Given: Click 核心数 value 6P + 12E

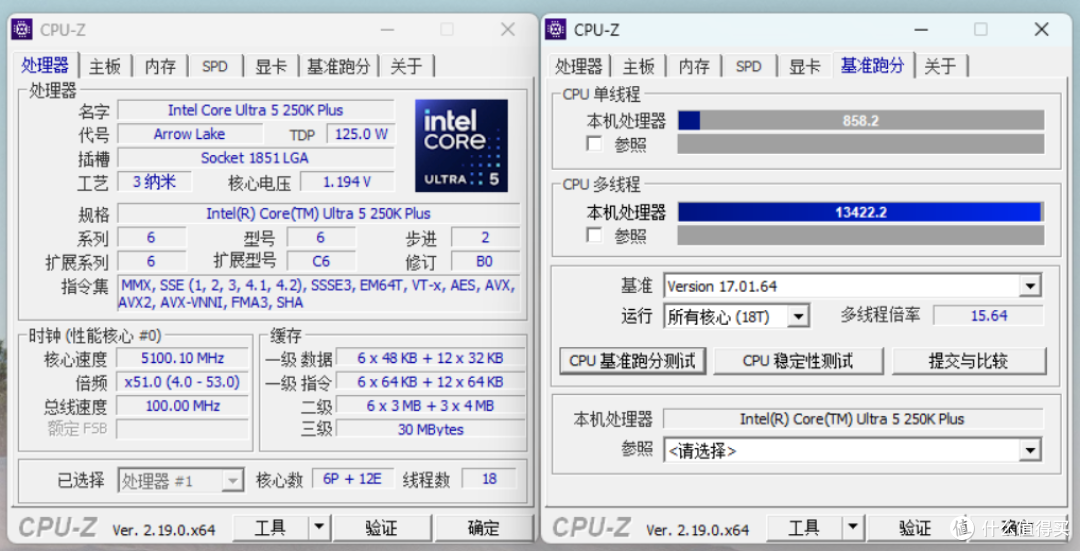Looking at the screenshot, I should pos(353,479).
